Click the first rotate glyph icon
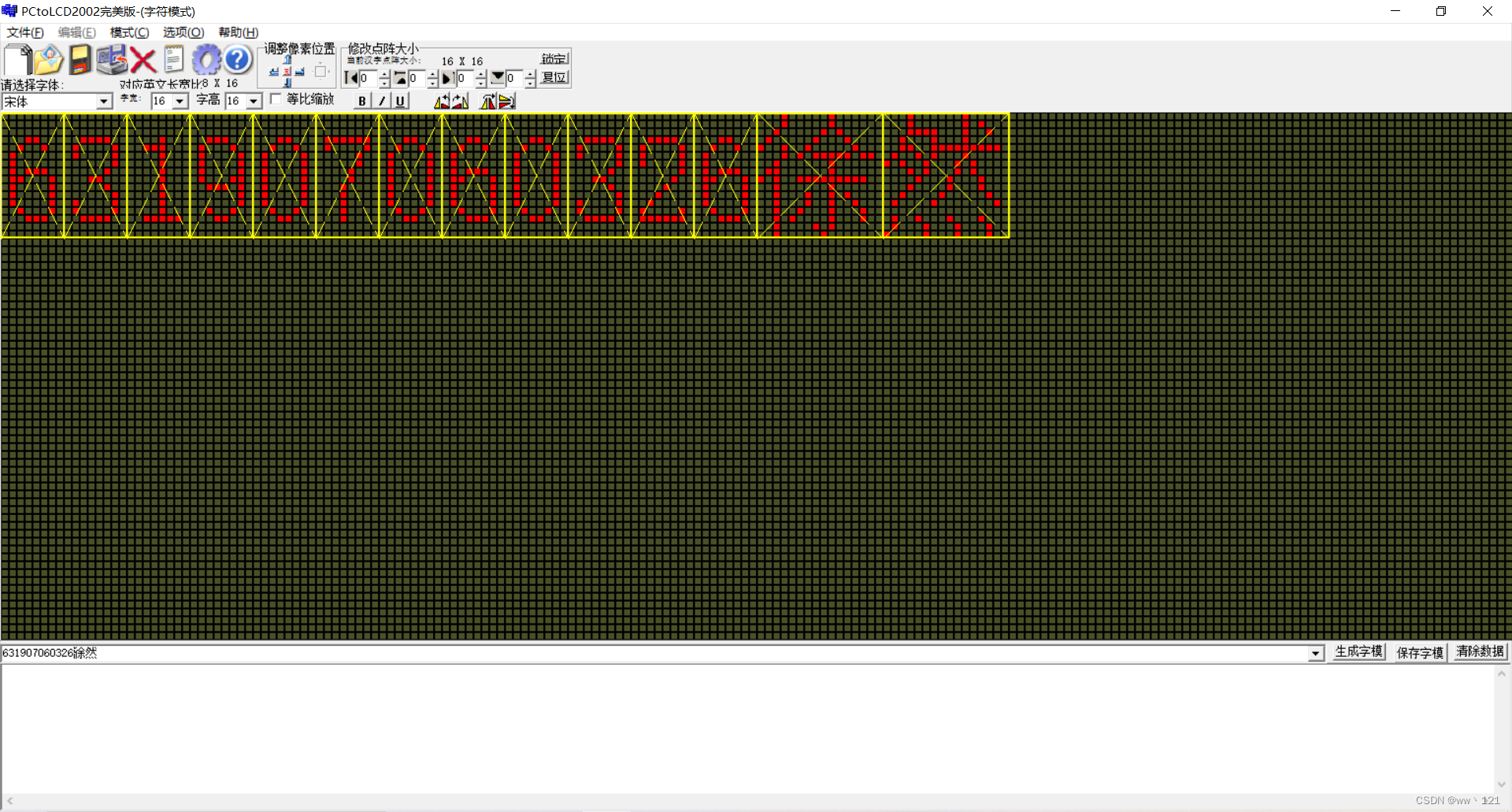This screenshot has width=1512, height=812. pos(442,101)
